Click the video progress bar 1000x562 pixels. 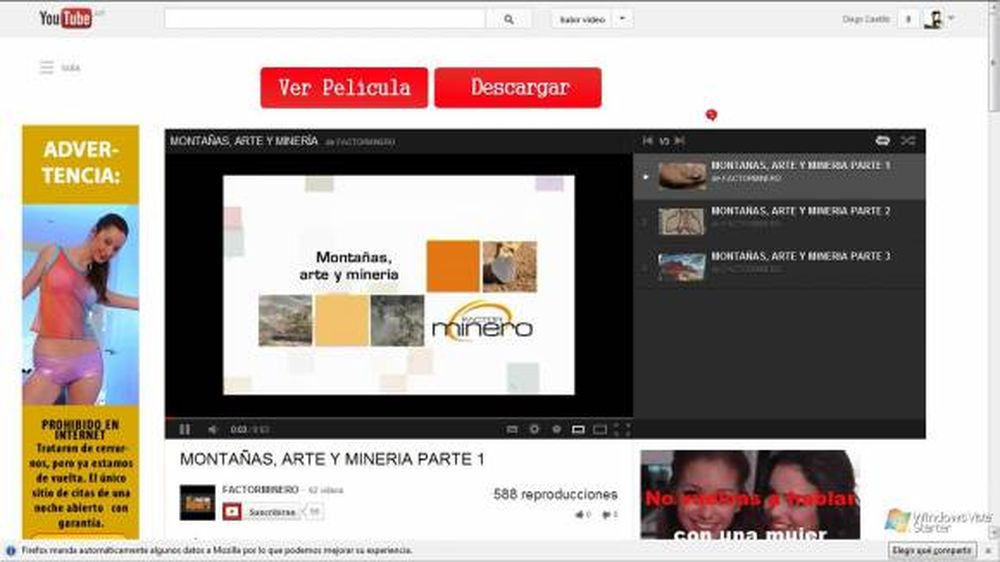(399, 418)
